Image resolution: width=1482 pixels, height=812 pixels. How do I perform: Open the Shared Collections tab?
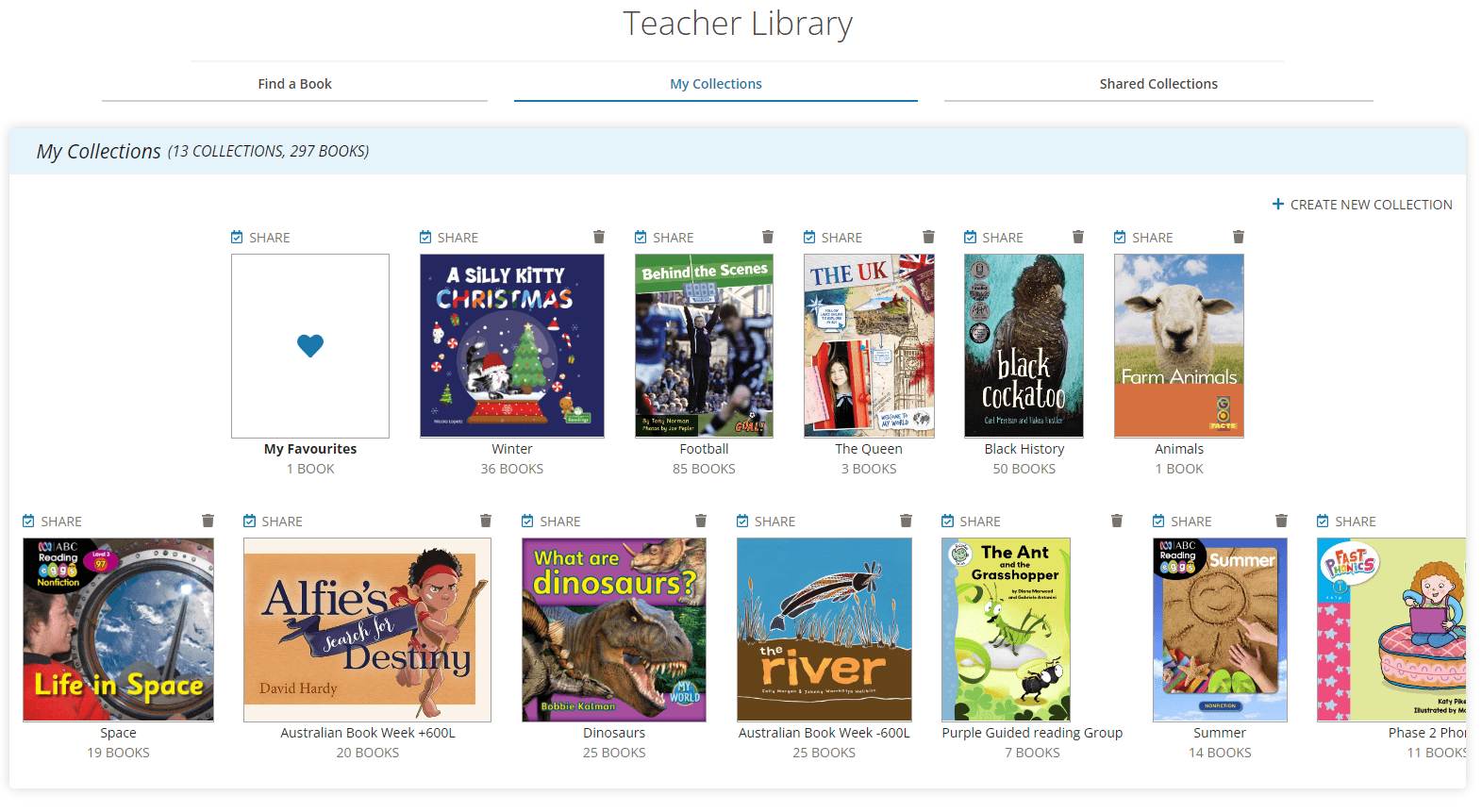(1157, 84)
